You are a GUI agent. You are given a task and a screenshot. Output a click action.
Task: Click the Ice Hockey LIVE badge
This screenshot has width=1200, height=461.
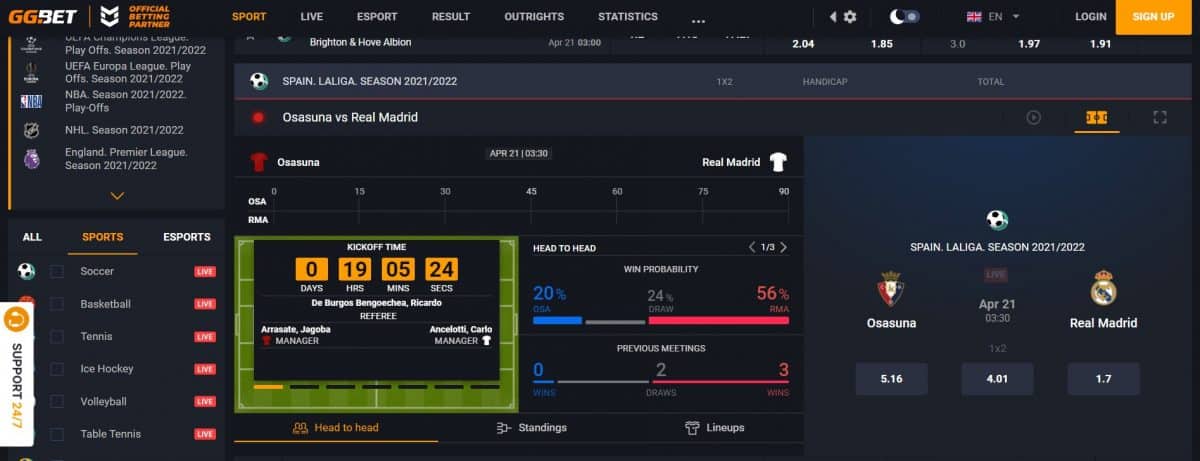pos(205,369)
